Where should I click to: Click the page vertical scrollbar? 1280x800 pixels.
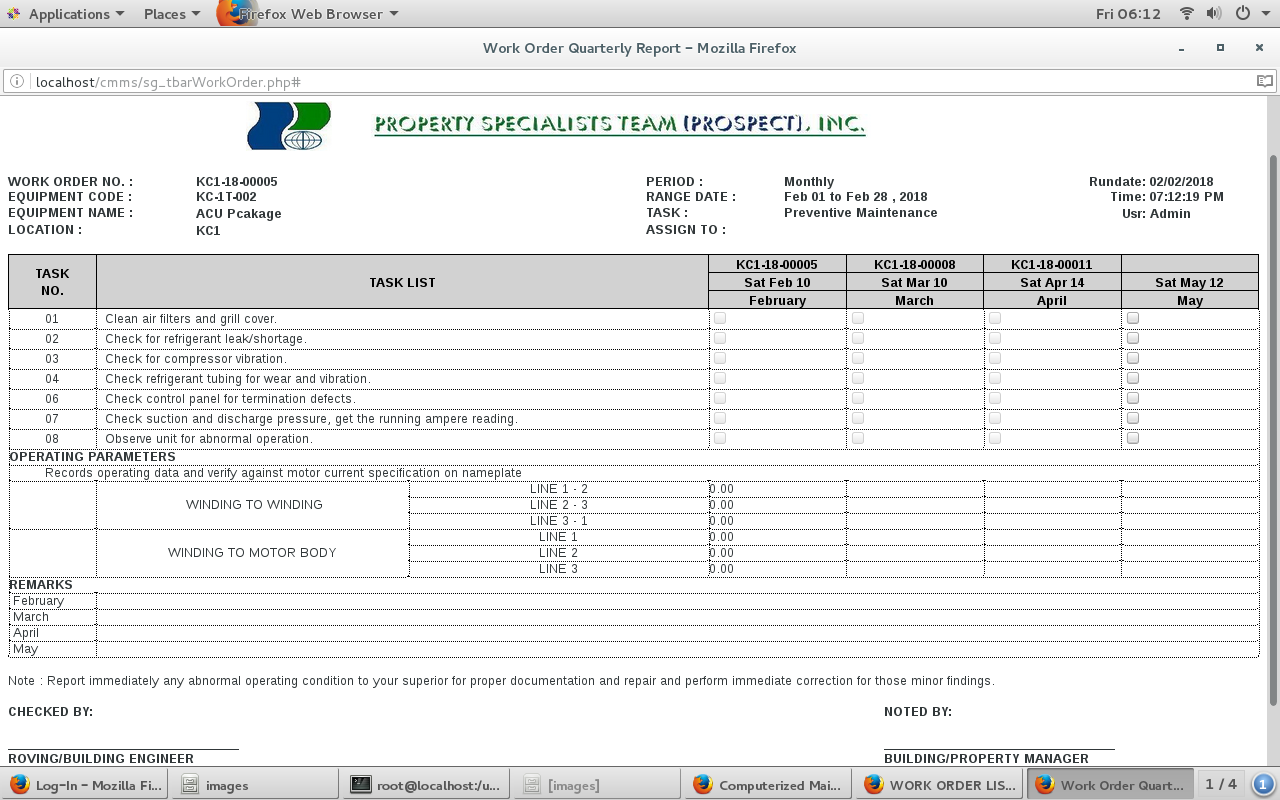1273,430
